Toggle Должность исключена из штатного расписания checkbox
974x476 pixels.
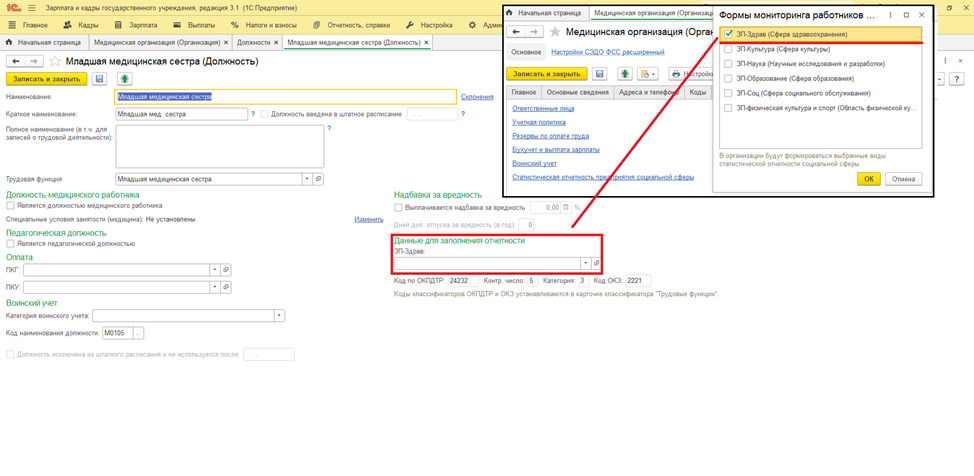[x=10, y=354]
